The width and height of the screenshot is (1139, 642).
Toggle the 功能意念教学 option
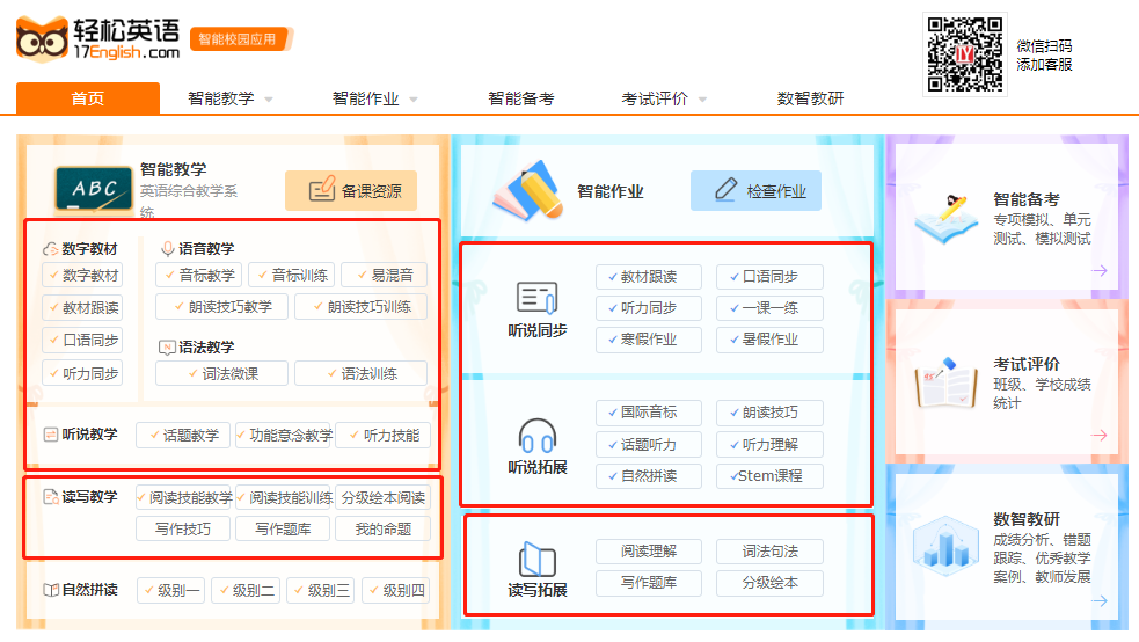click(x=283, y=436)
